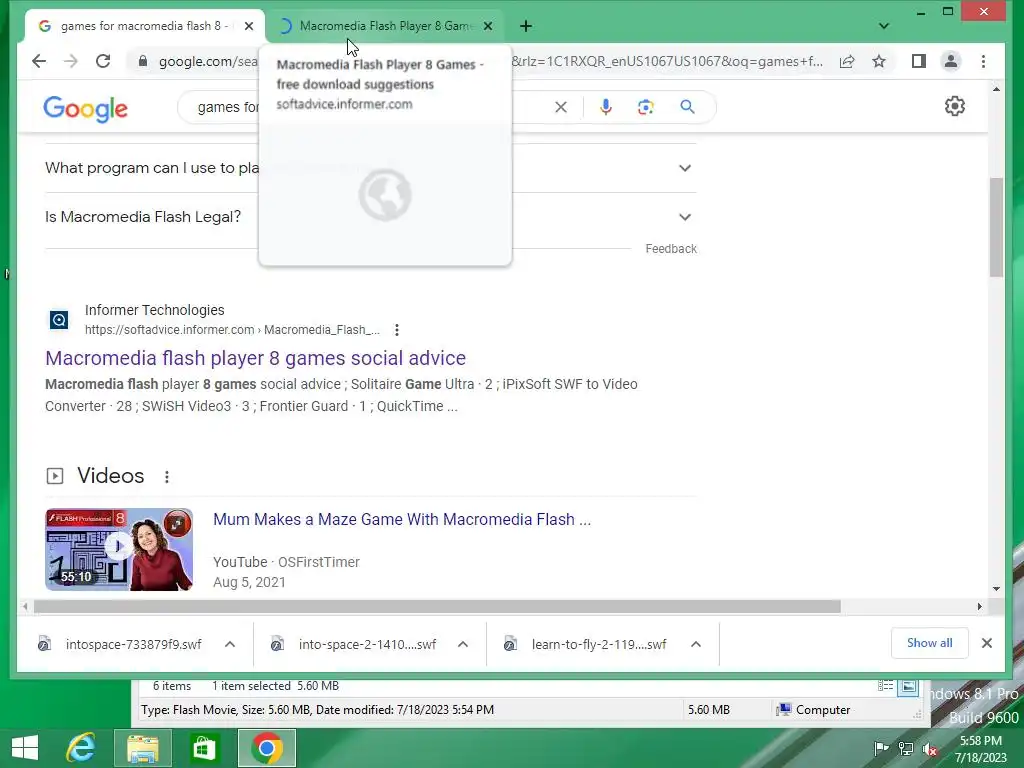Clear the Google search box with X
The image size is (1024, 768).
click(x=561, y=107)
